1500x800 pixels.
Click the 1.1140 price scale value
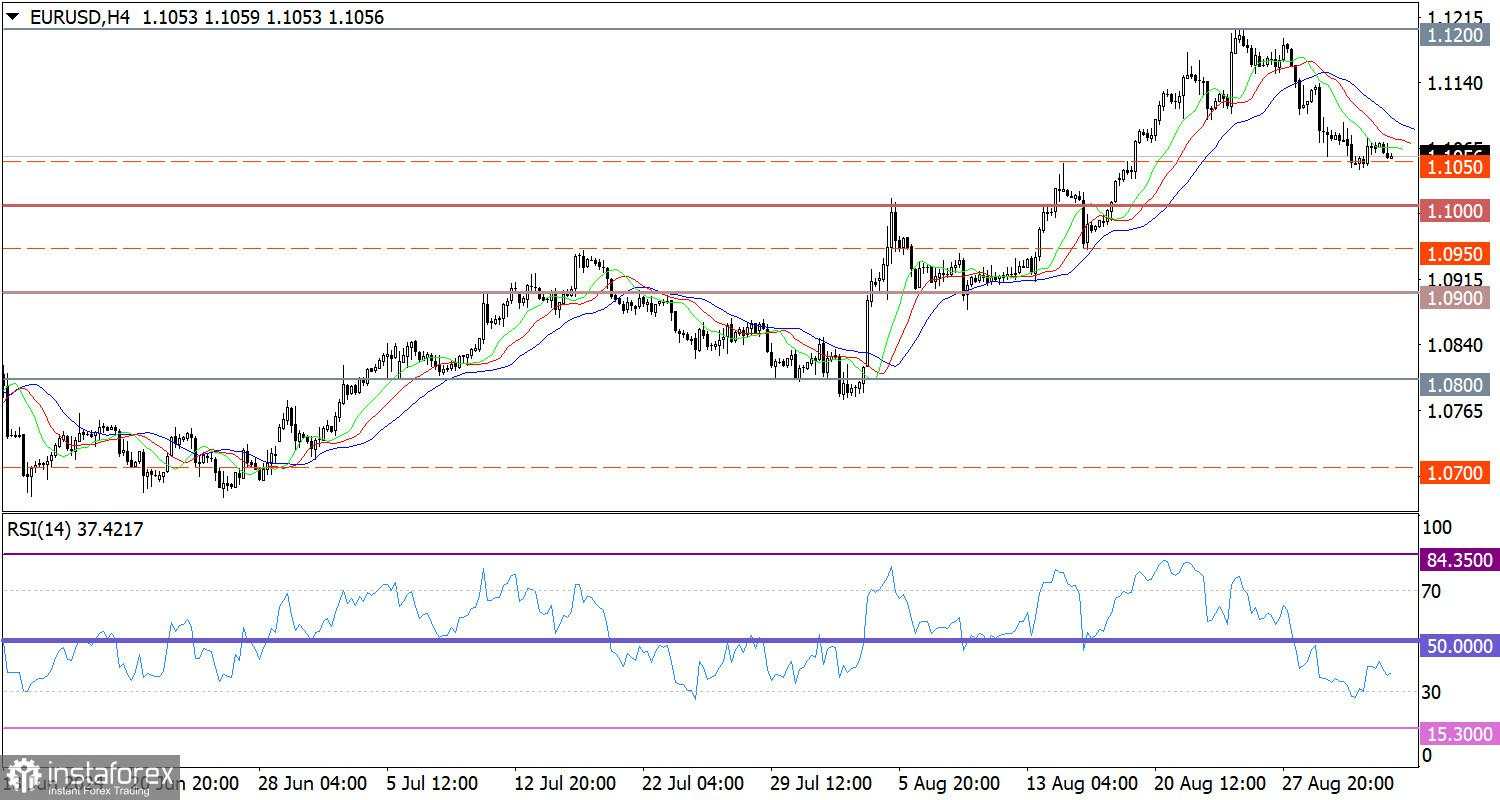(x=1455, y=83)
